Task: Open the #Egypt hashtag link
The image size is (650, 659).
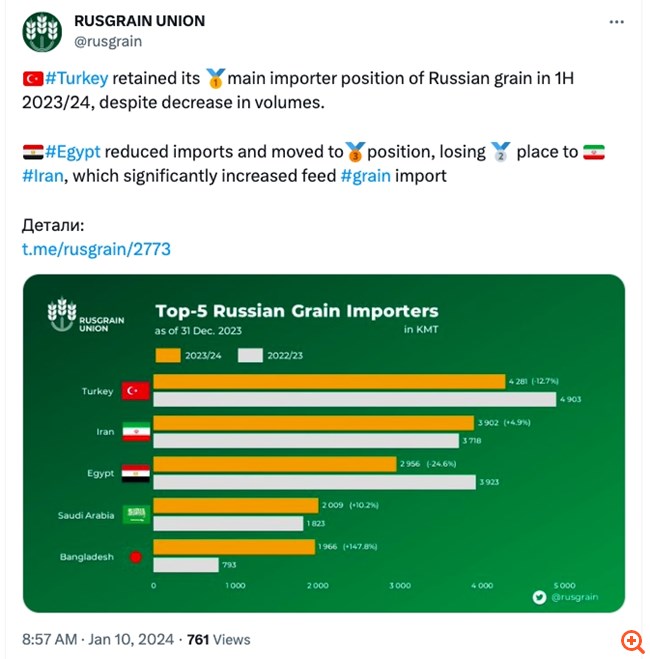Action: pos(73,152)
